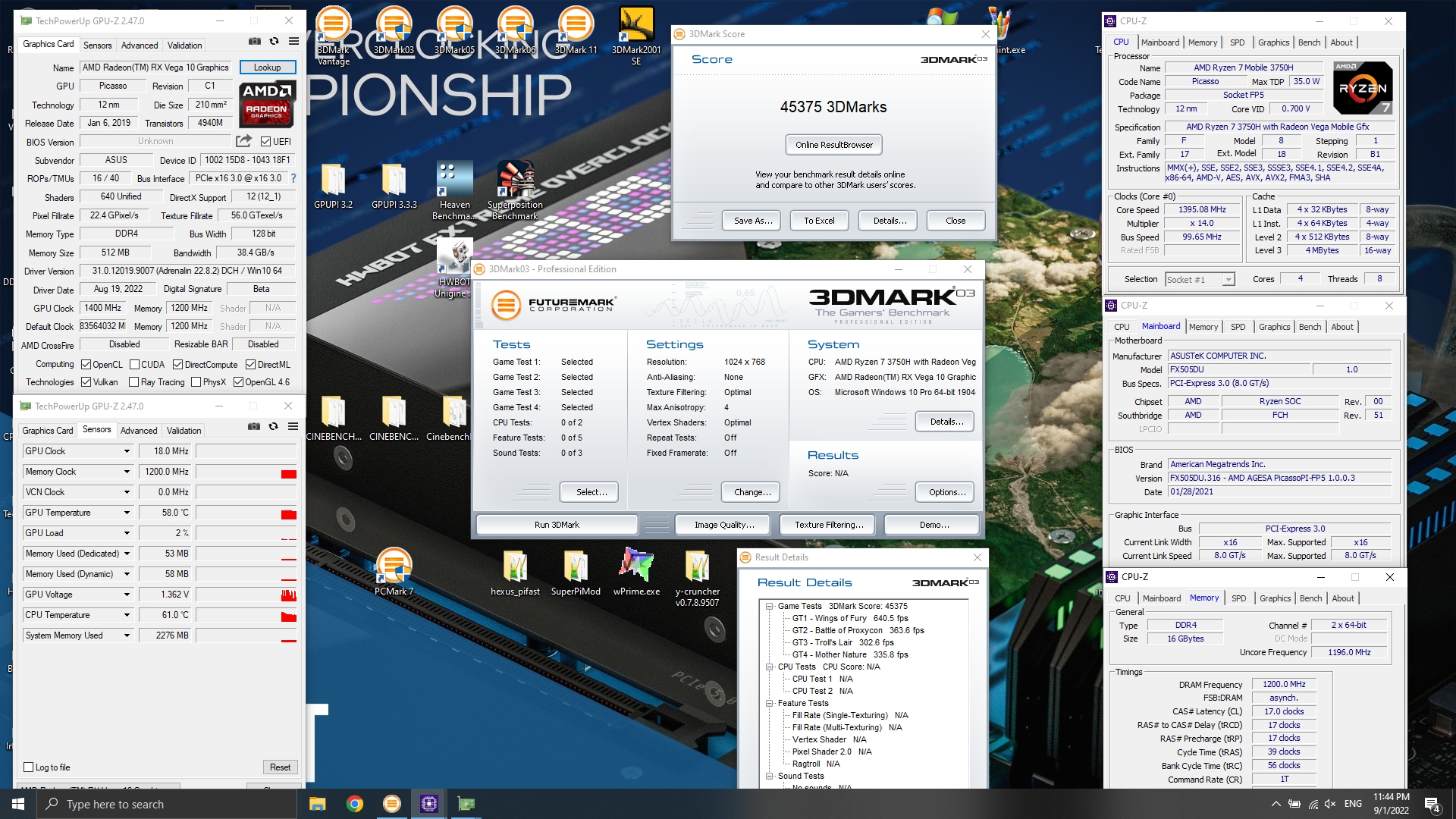The height and width of the screenshot is (819, 1456).
Task: Open y-cruncher v0.7.8.9507 icon
Action: tap(698, 578)
